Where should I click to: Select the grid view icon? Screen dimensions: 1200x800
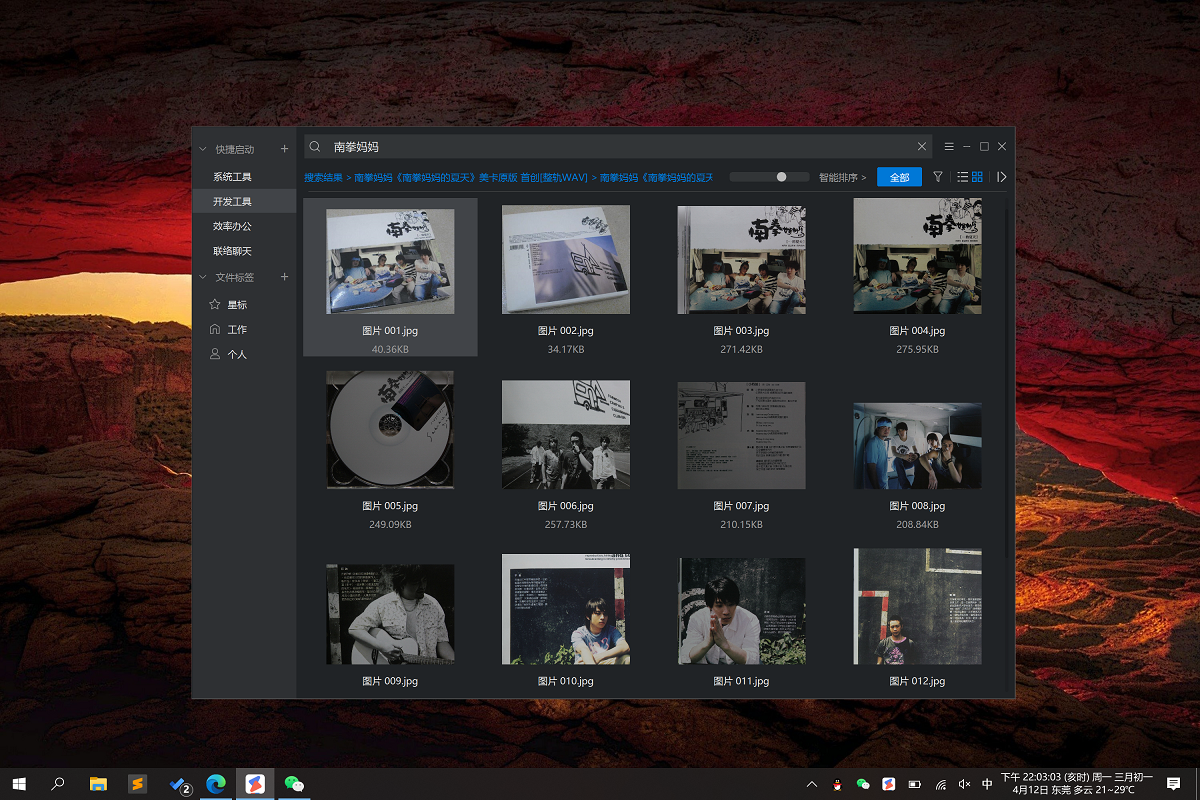977,176
